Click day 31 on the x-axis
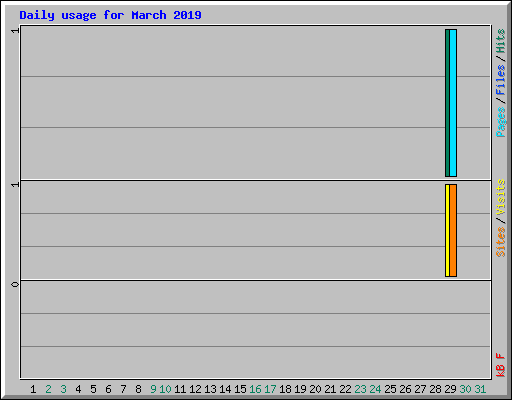The image size is (512, 400). pos(480,389)
